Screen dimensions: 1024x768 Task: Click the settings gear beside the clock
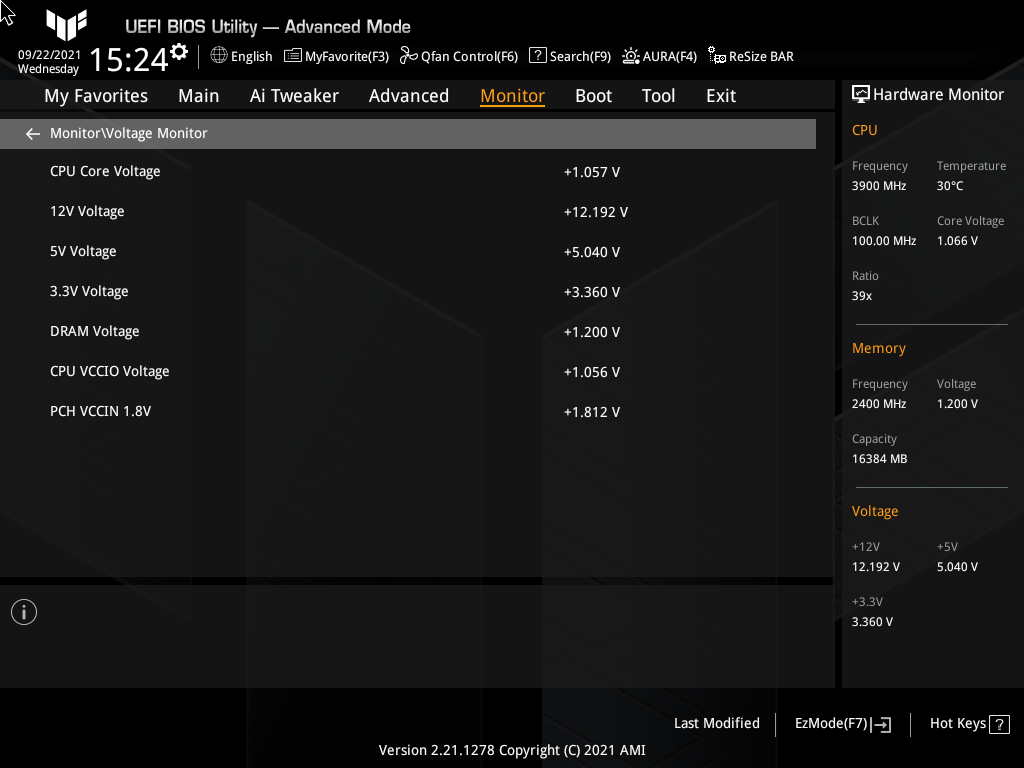[179, 52]
